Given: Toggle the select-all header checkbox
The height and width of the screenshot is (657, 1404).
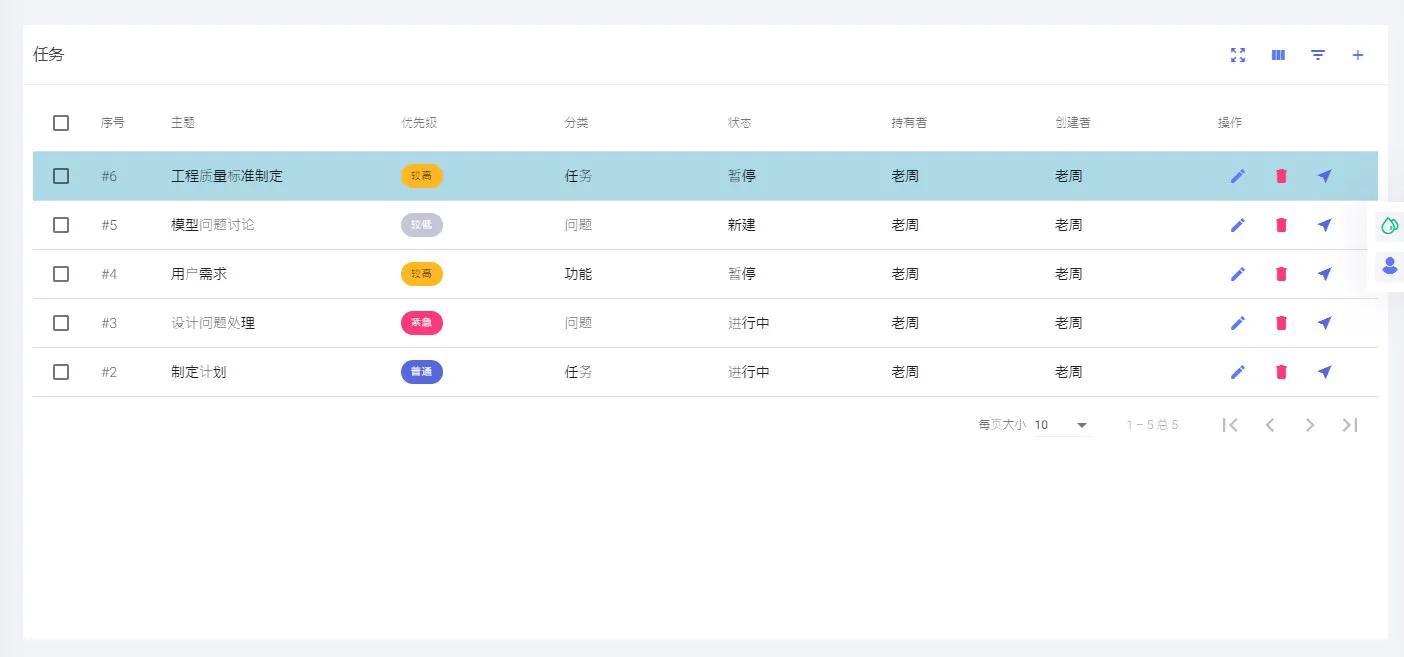Looking at the screenshot, I should (x=61, y=123).
